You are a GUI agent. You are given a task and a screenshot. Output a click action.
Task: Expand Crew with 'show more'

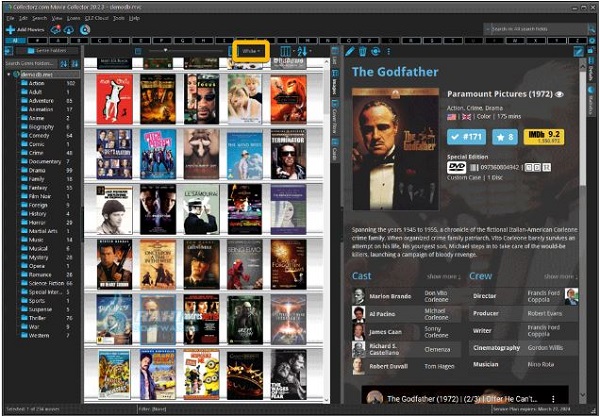(x=561, y=276)
